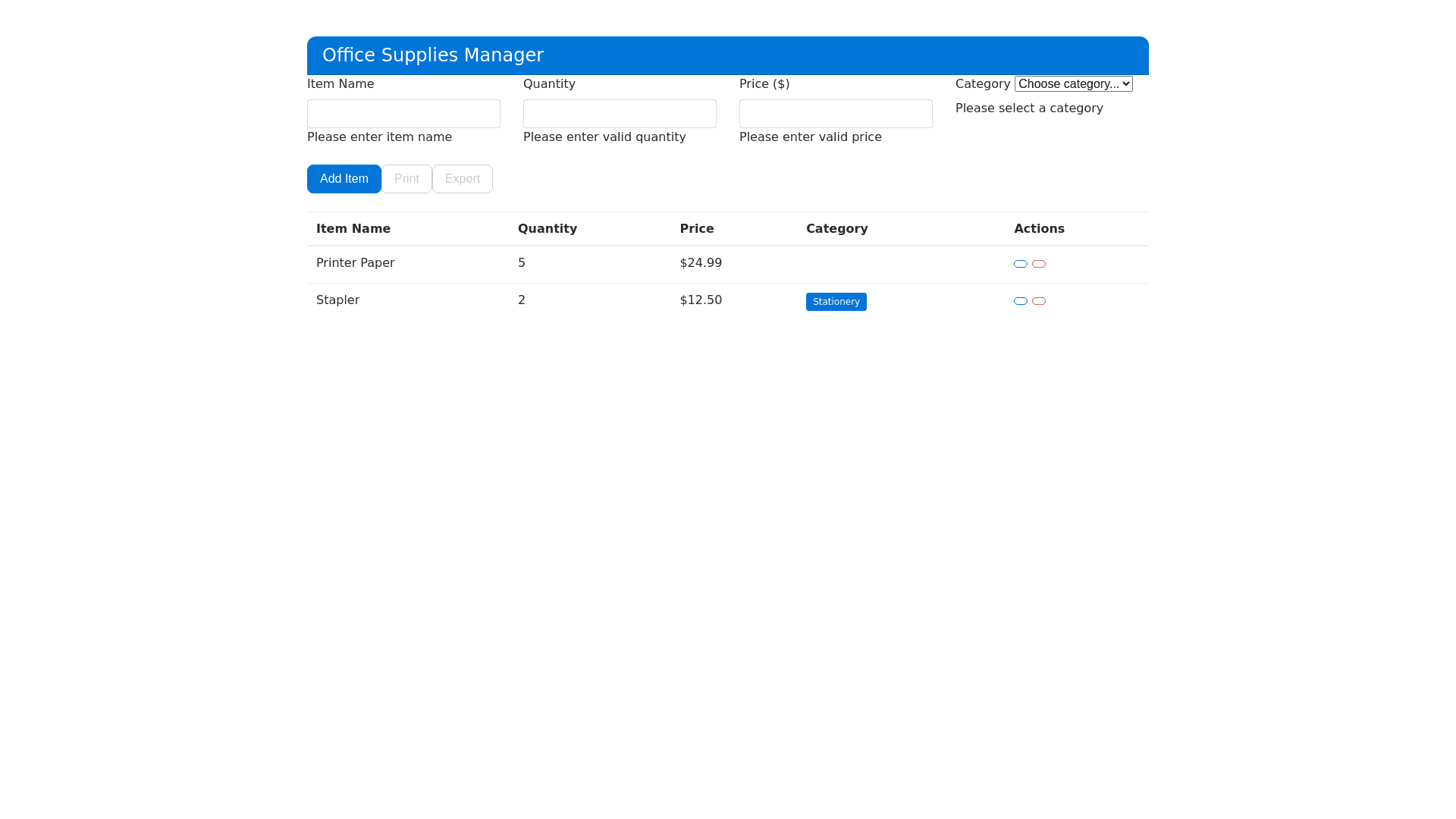Click the Actions column header
This screenshot has height=819, width=1456.
(1039, 229)
